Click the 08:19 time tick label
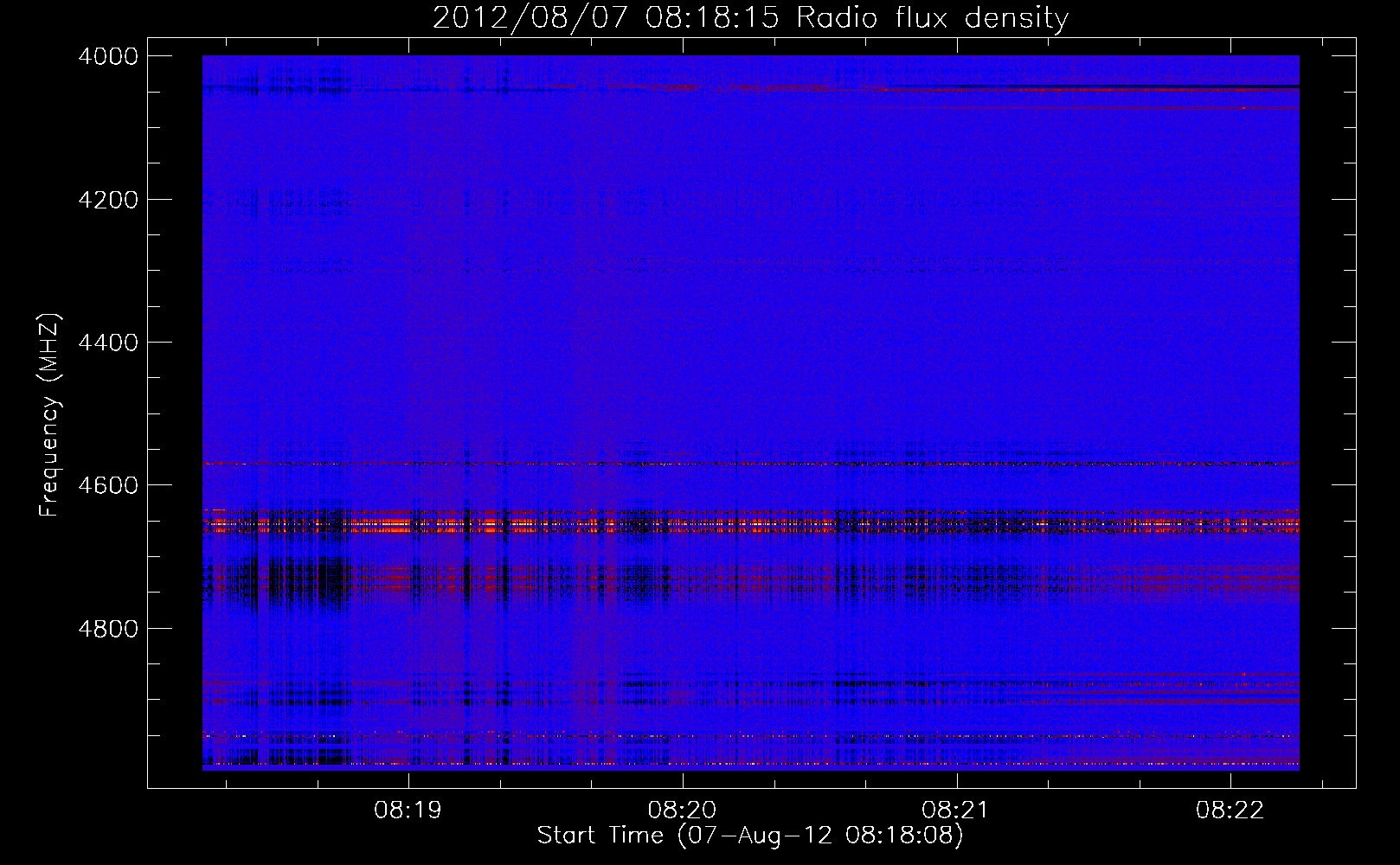 pos(408,811)
